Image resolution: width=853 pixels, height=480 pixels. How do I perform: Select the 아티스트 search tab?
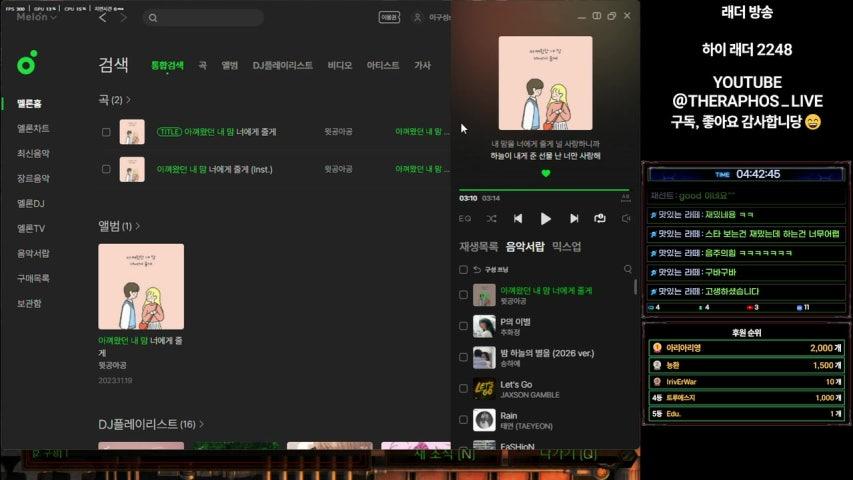(383, 65)
